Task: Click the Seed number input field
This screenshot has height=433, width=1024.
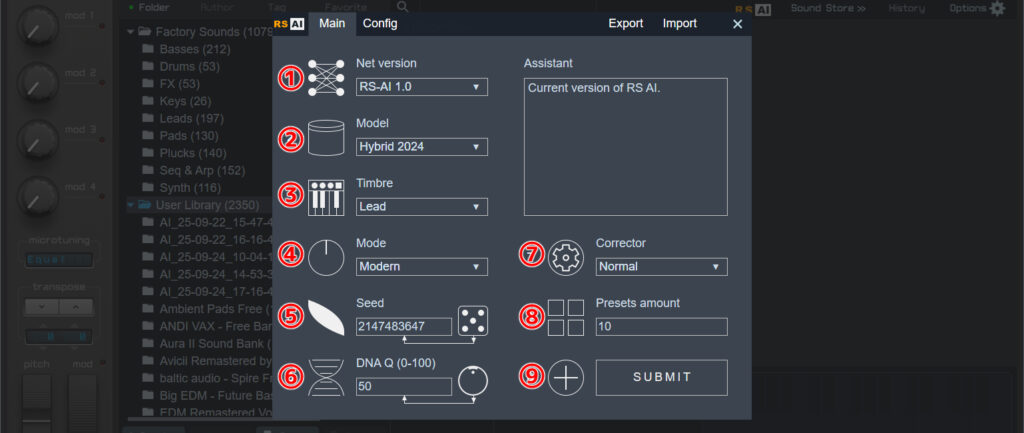Action: (404, 327)
